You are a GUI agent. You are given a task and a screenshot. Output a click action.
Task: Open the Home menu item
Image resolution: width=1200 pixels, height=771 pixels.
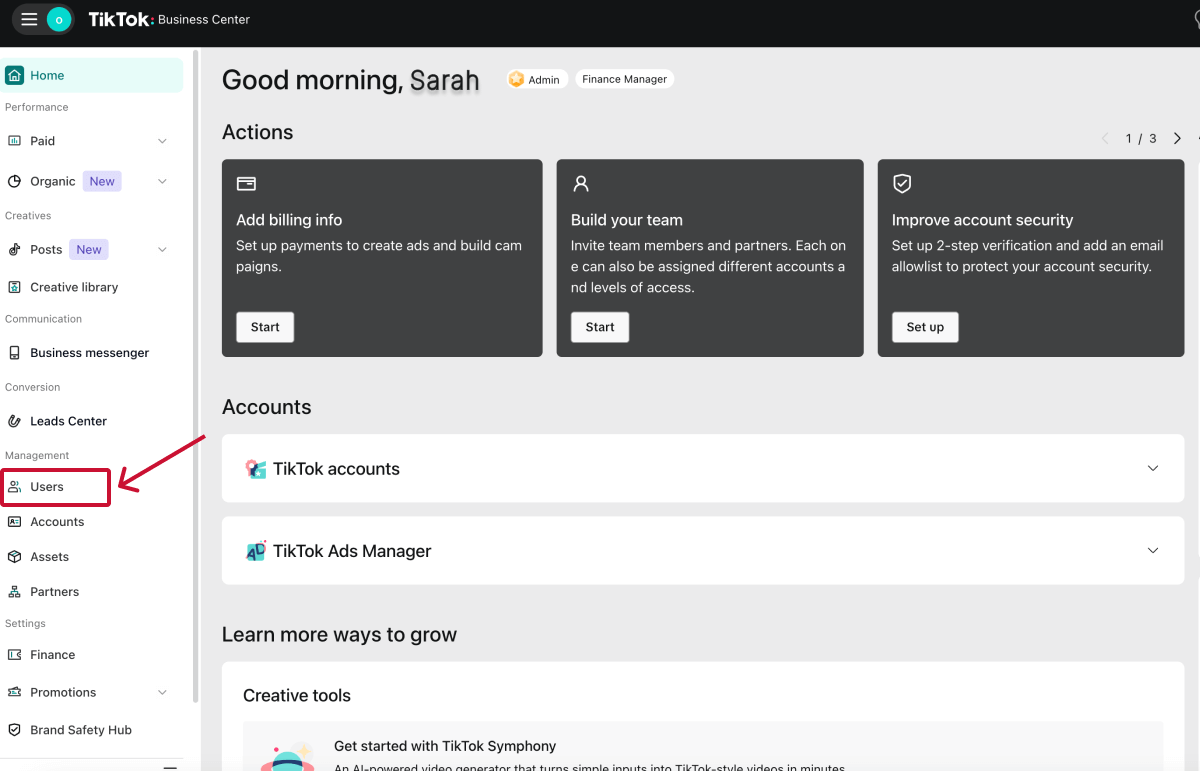tap(92, 75)
